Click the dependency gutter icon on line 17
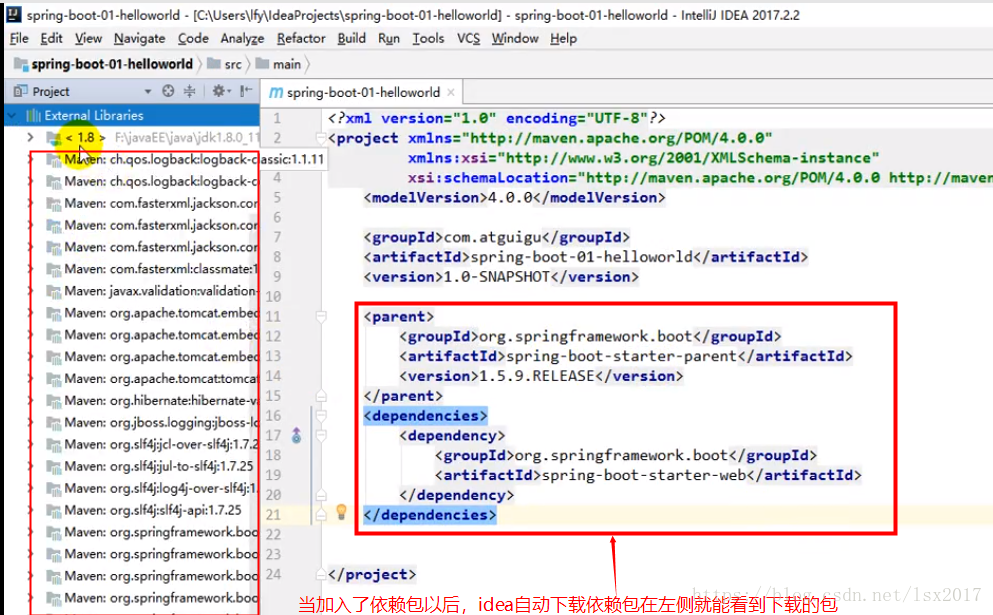 point(296,435)
